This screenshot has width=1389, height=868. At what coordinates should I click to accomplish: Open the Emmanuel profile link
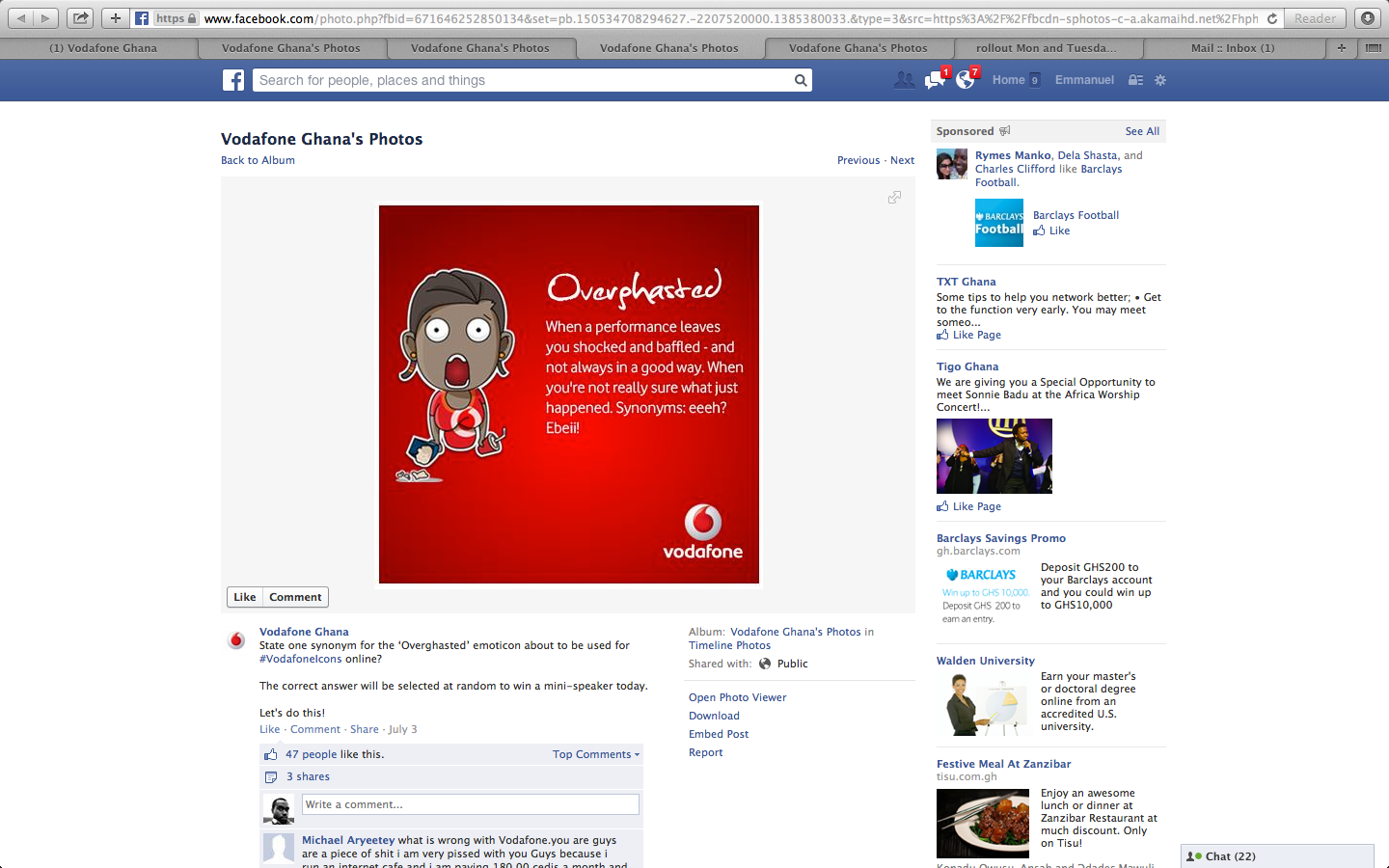click(1084, 80)
